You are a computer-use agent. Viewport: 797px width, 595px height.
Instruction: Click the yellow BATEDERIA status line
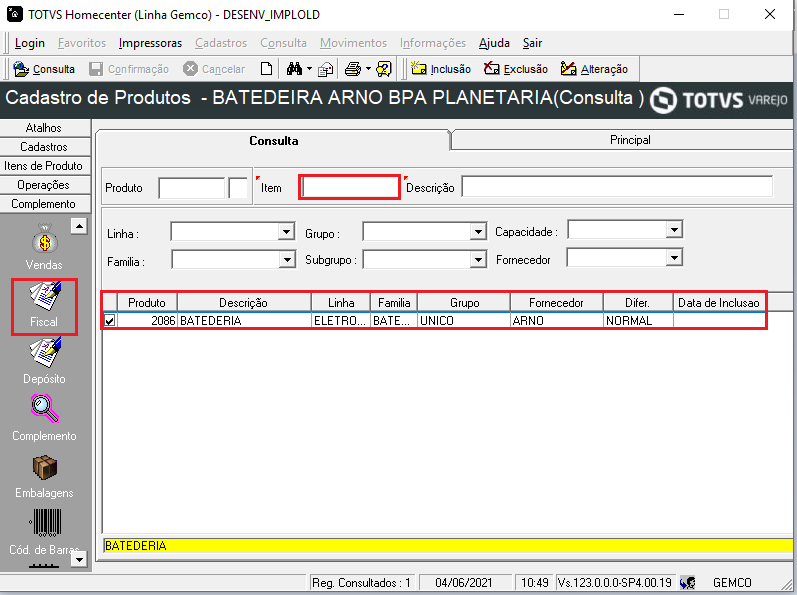(x=447, y=546)
